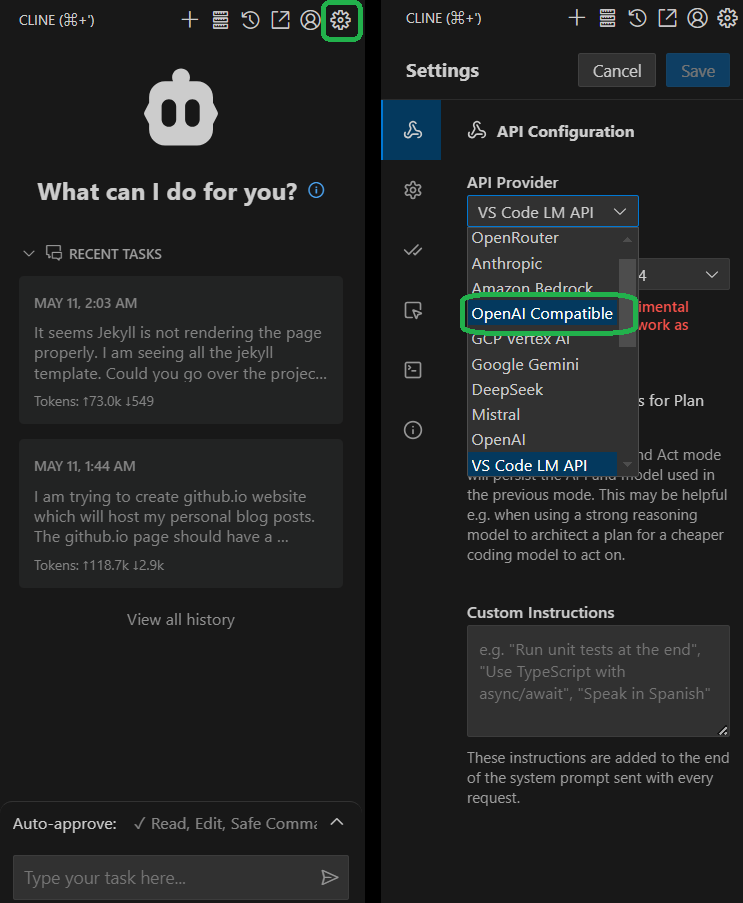The image size is (743, 903).
Task: Click provider list scroll down arrow
Action: (627, 464)
